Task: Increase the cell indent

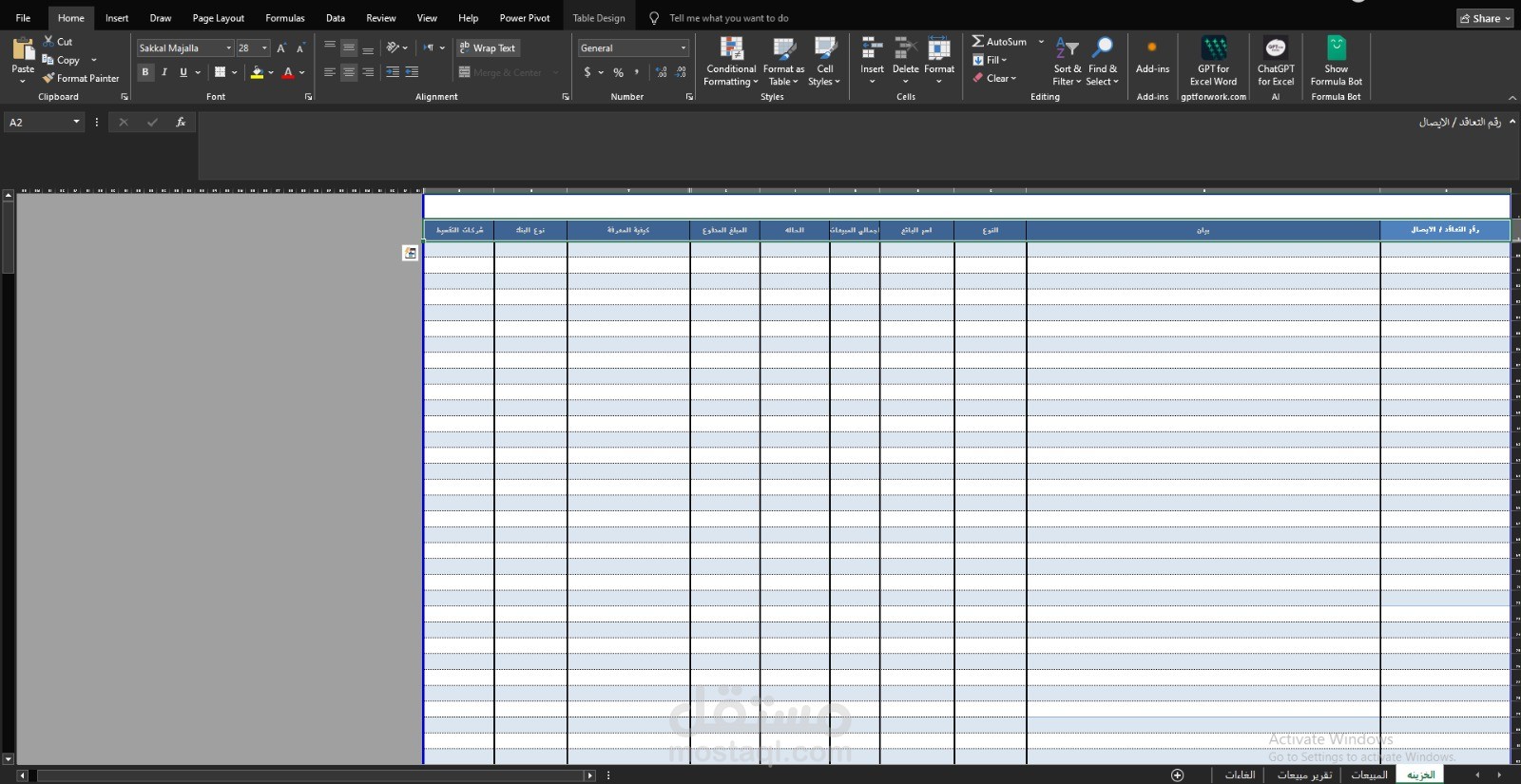Action: 412,72
